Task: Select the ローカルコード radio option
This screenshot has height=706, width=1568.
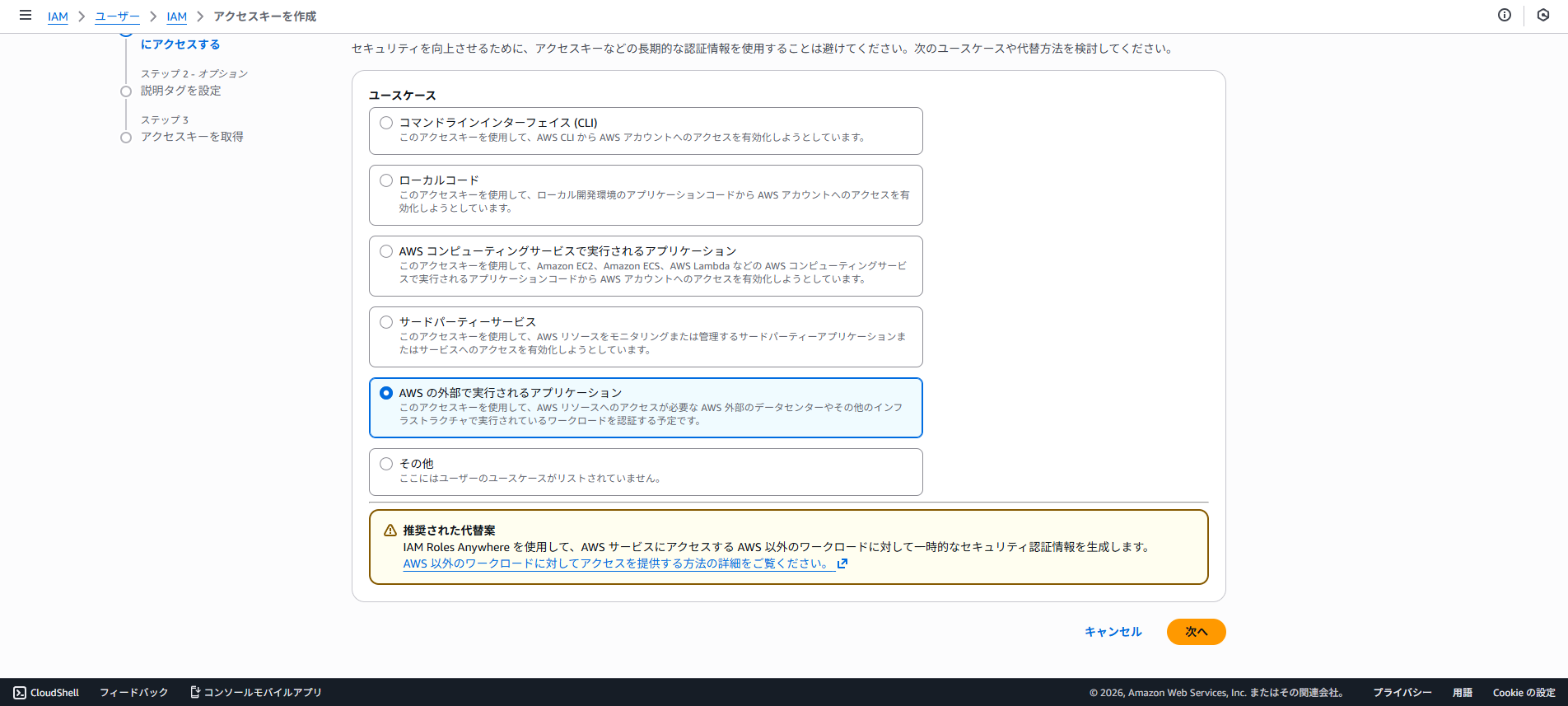Action: (x=386, y=180)
